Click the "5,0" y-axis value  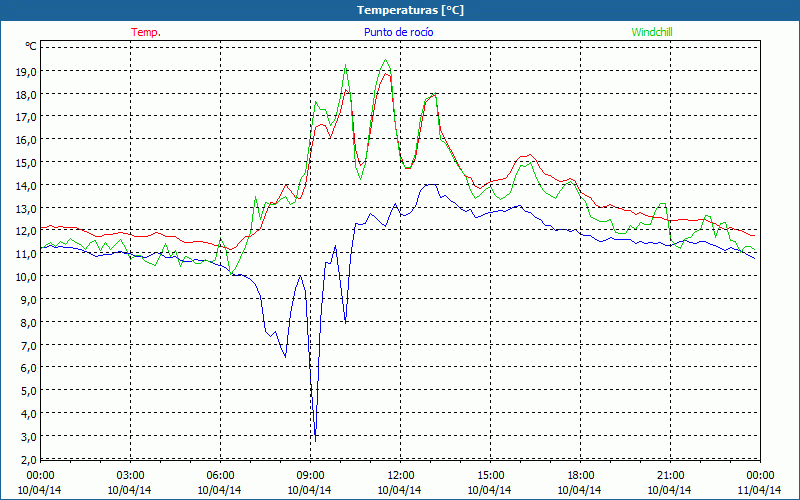coord(29,391)
